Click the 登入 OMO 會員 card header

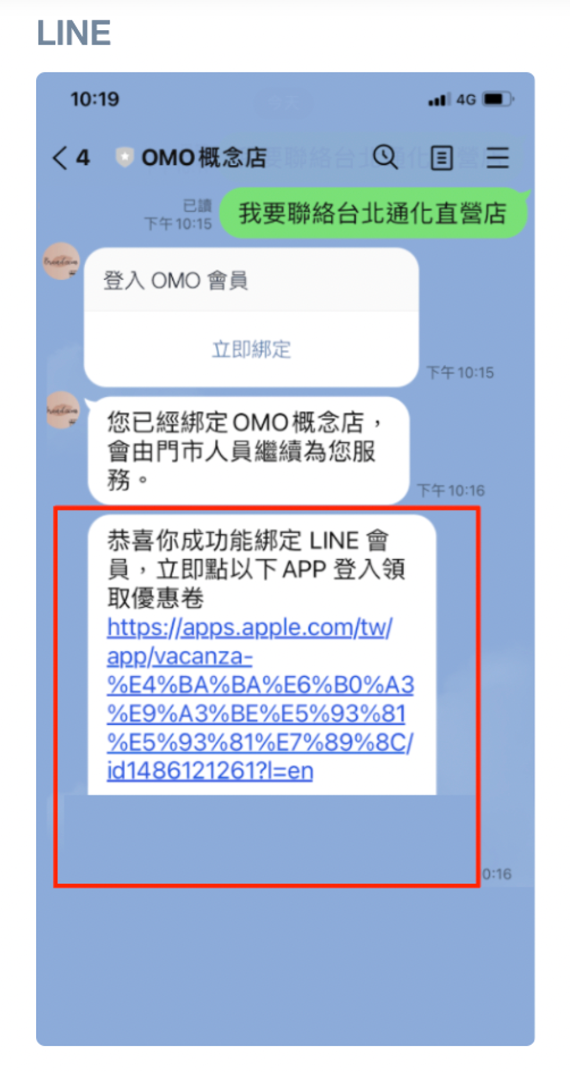pos(252,280)
